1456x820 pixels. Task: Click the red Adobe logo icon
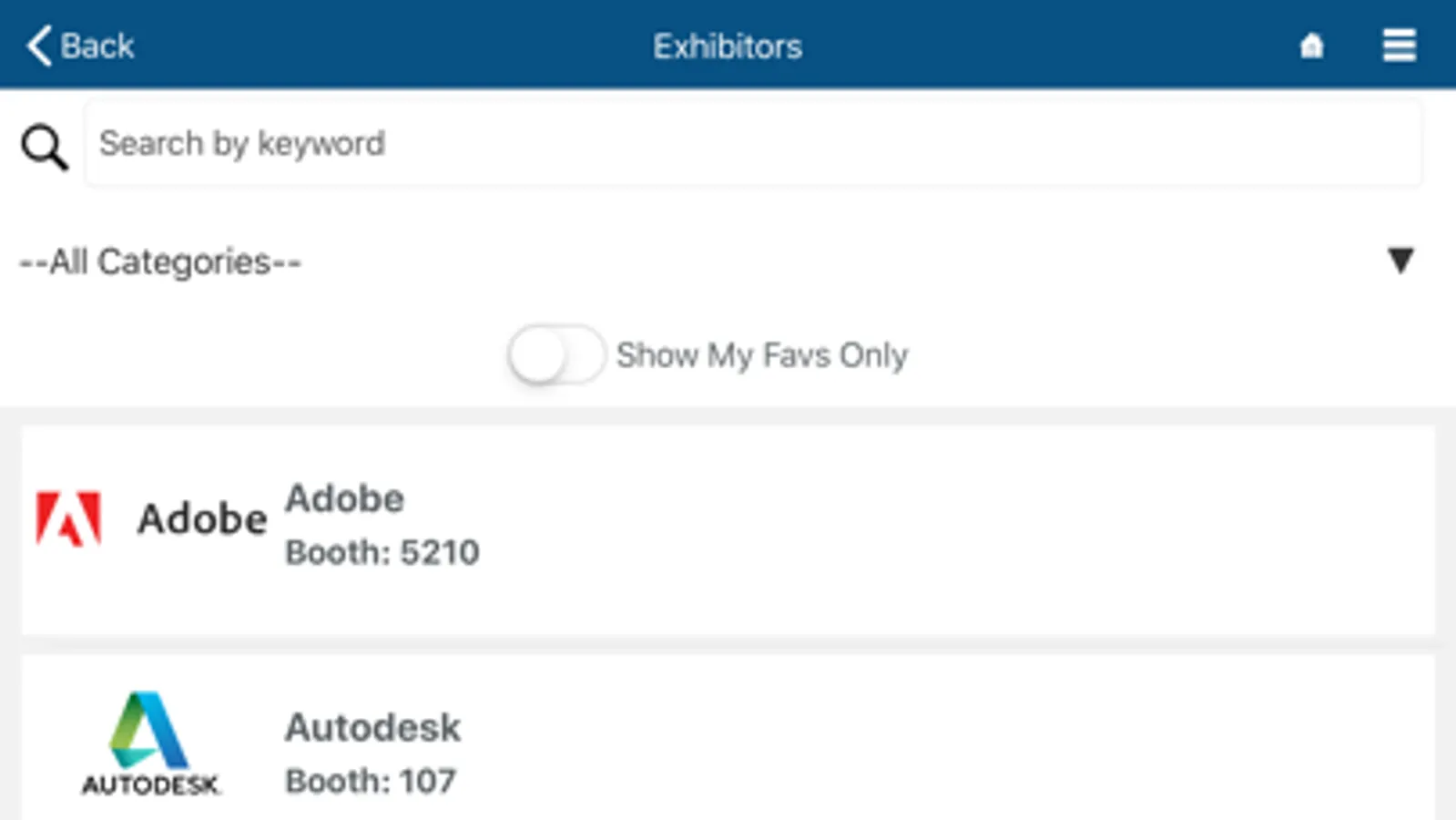pyautogui.click(x=68, y=518)
